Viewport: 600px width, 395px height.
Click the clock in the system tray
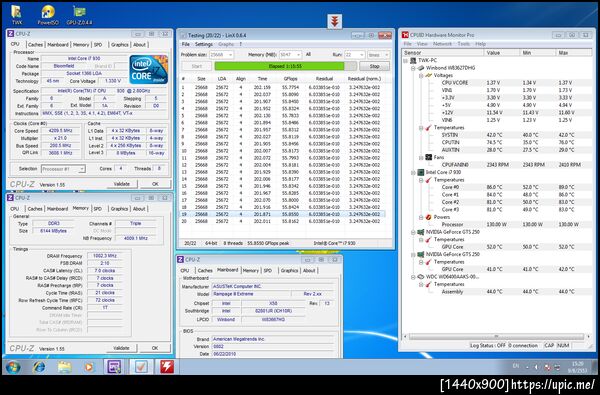tap(578, 367)
